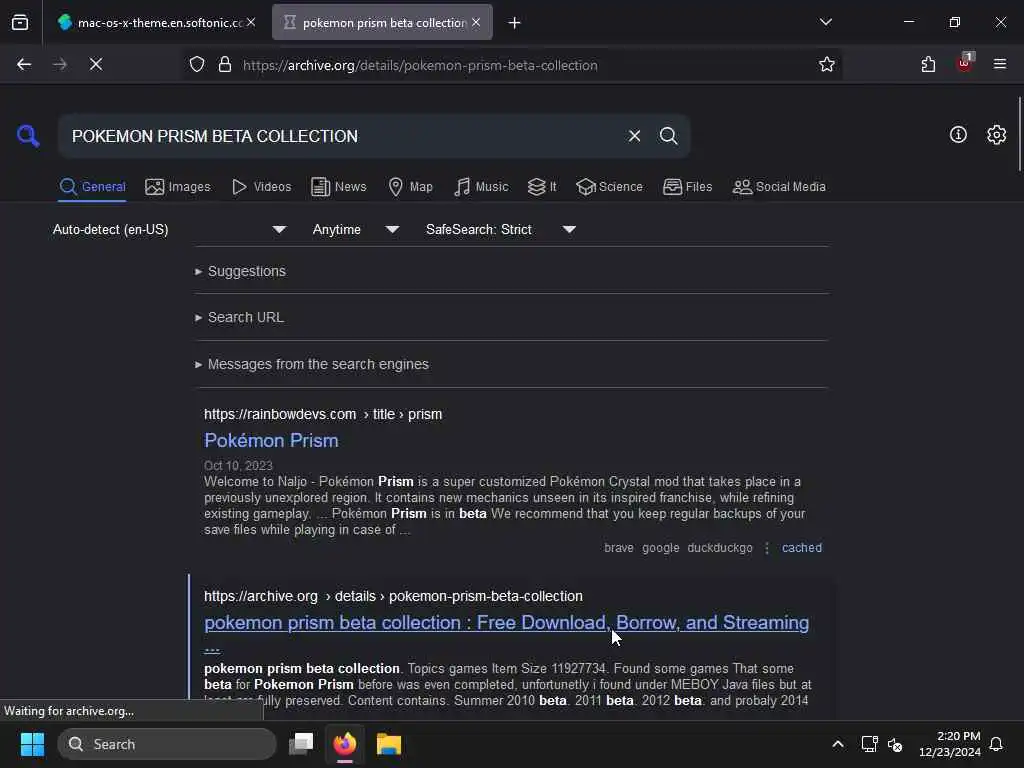The image size is (1024, 768).
Task: Stop loading the page
Action: tap(96, 64)
